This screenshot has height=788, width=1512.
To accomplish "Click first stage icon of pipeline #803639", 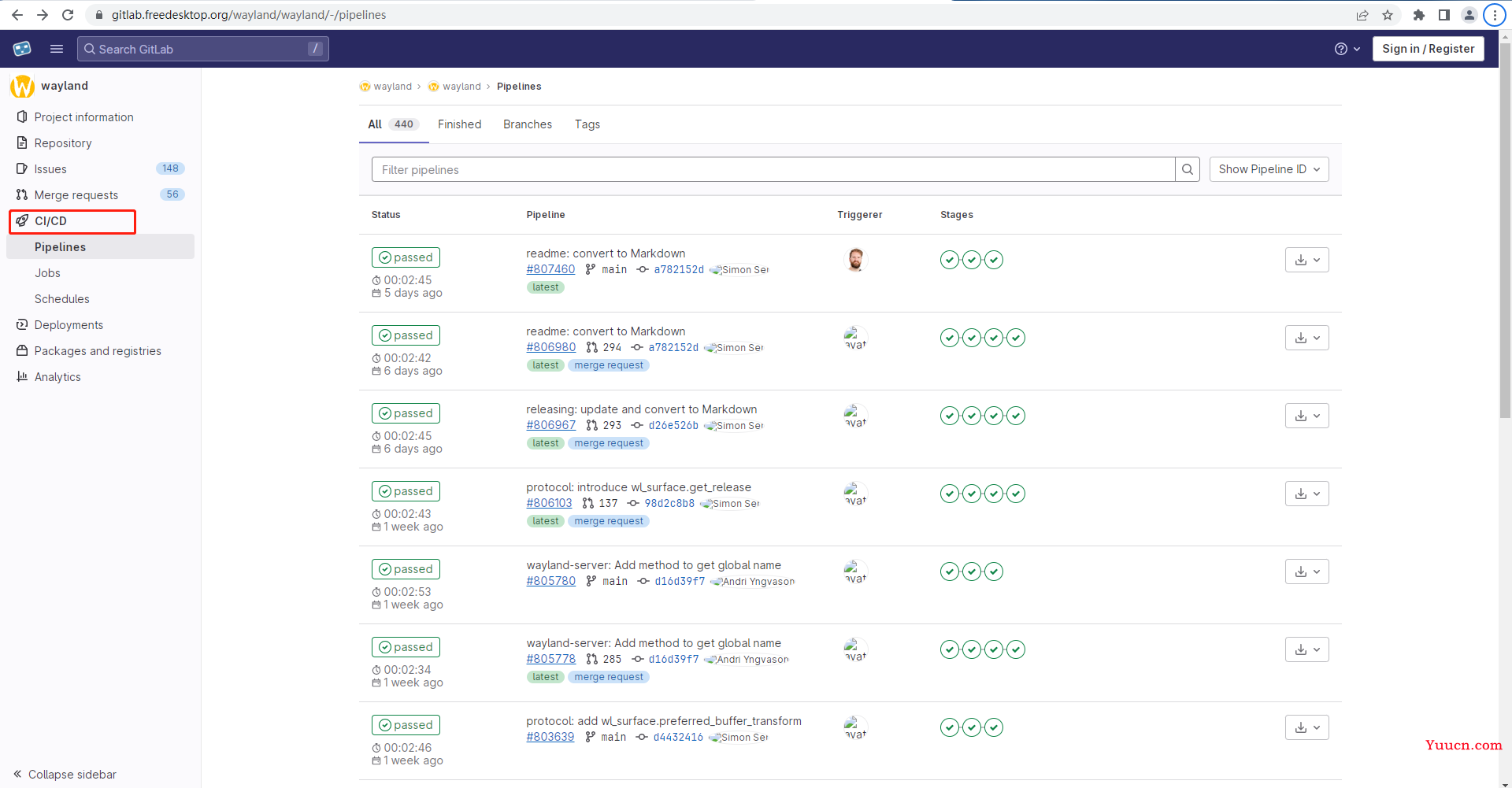I will pos(950,727).
